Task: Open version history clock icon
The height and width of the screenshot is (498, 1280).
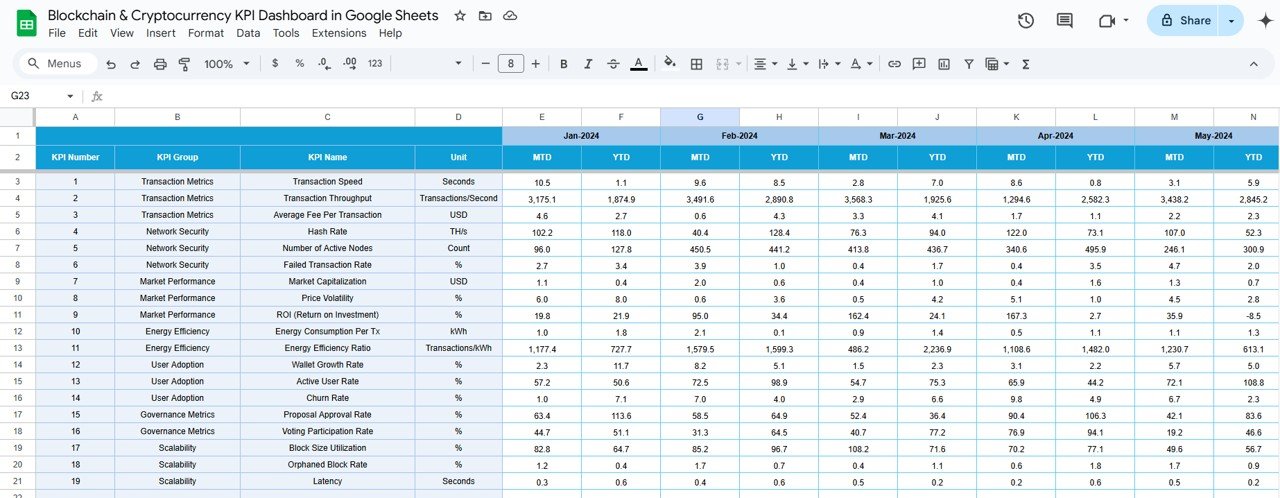Action: [x=1025, y=21]
